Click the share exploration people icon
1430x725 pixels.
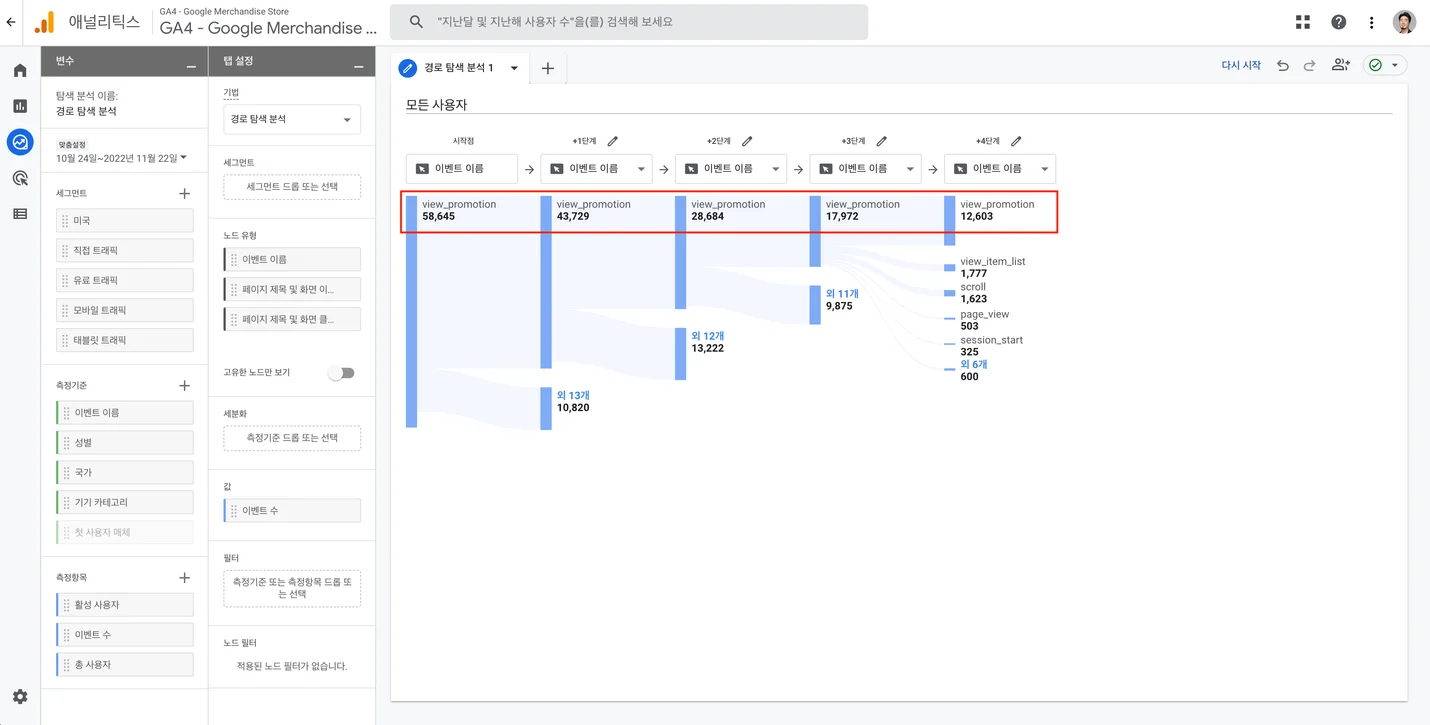(x=1340, y=65)
